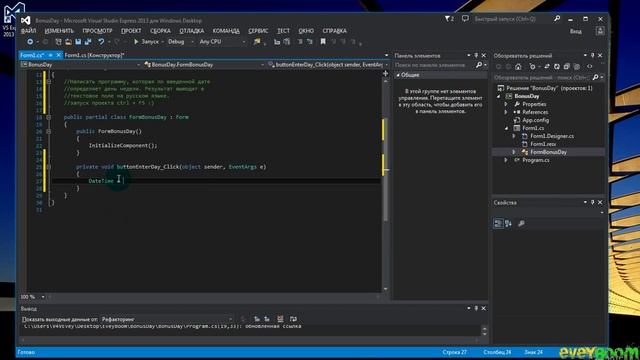Expand the References tree node
This screenshot has height=360, width=640.
point(506,112)
